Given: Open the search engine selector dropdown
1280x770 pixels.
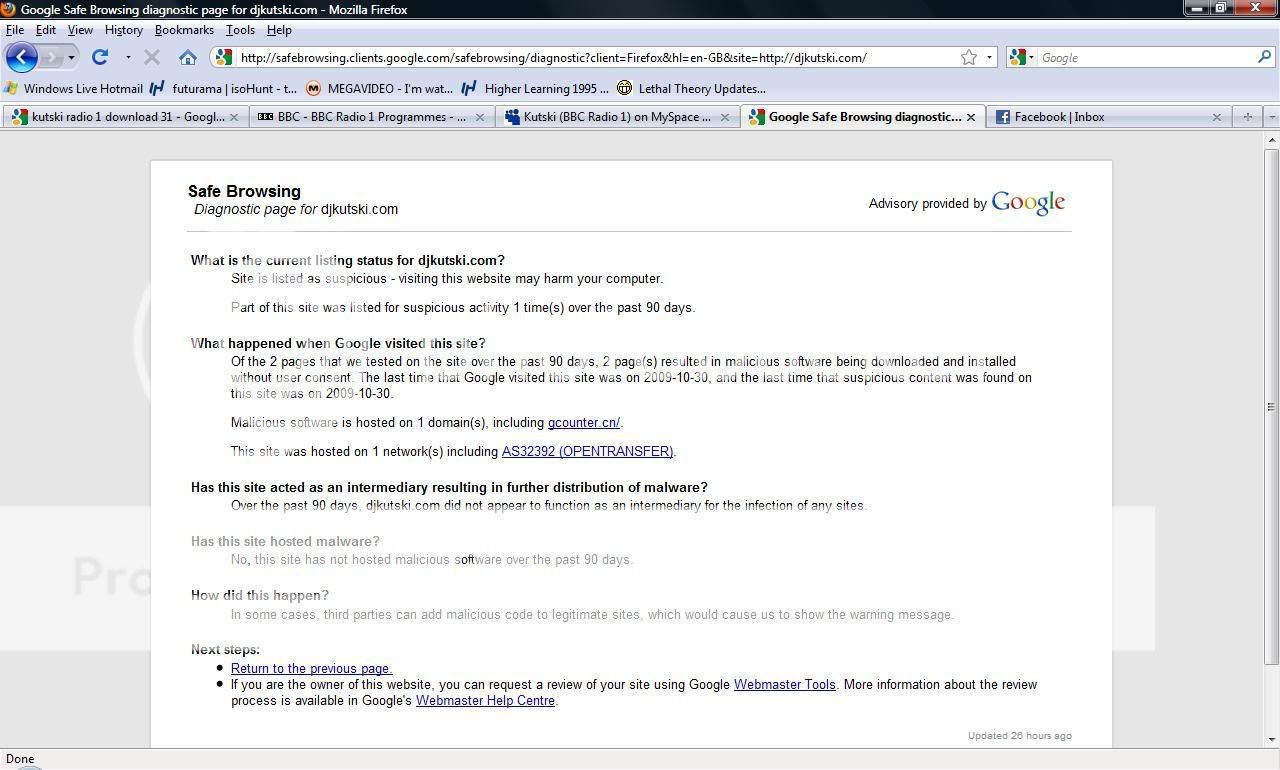Looking at the screenshot, I should coord(1021,57).
